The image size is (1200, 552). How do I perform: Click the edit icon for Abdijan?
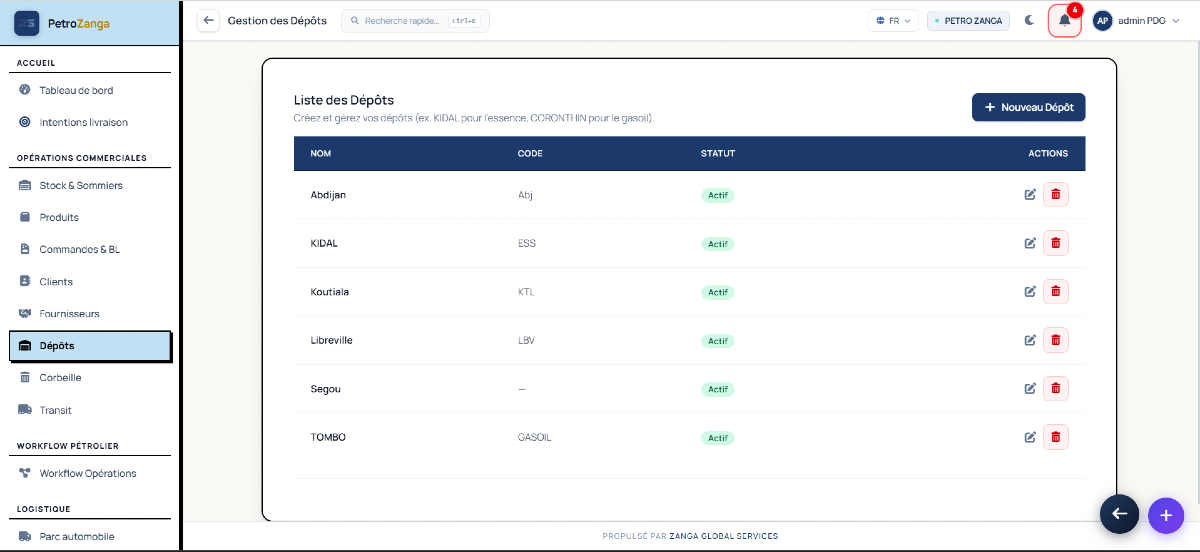coord(1030,195)
